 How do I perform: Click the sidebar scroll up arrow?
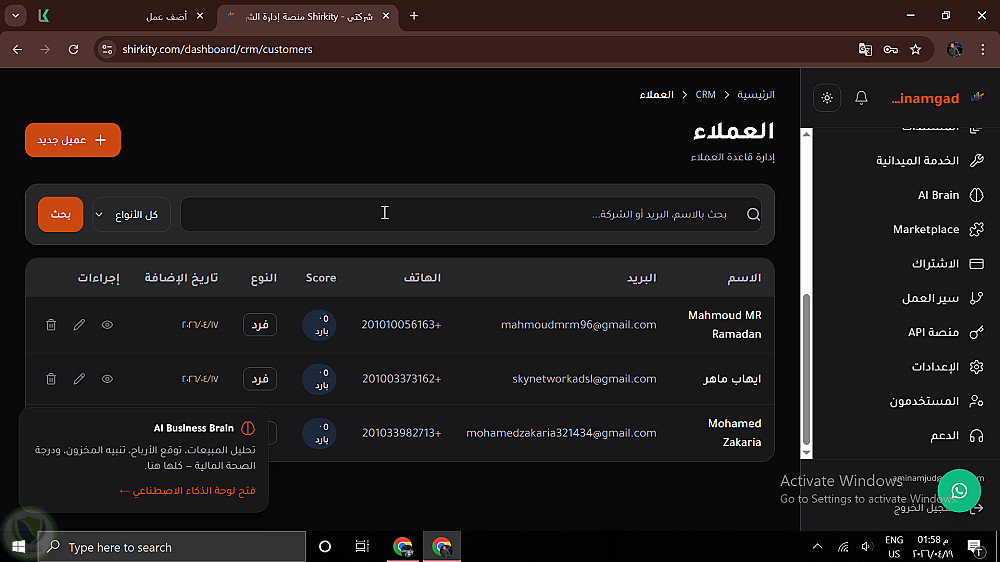coord(807,134)
